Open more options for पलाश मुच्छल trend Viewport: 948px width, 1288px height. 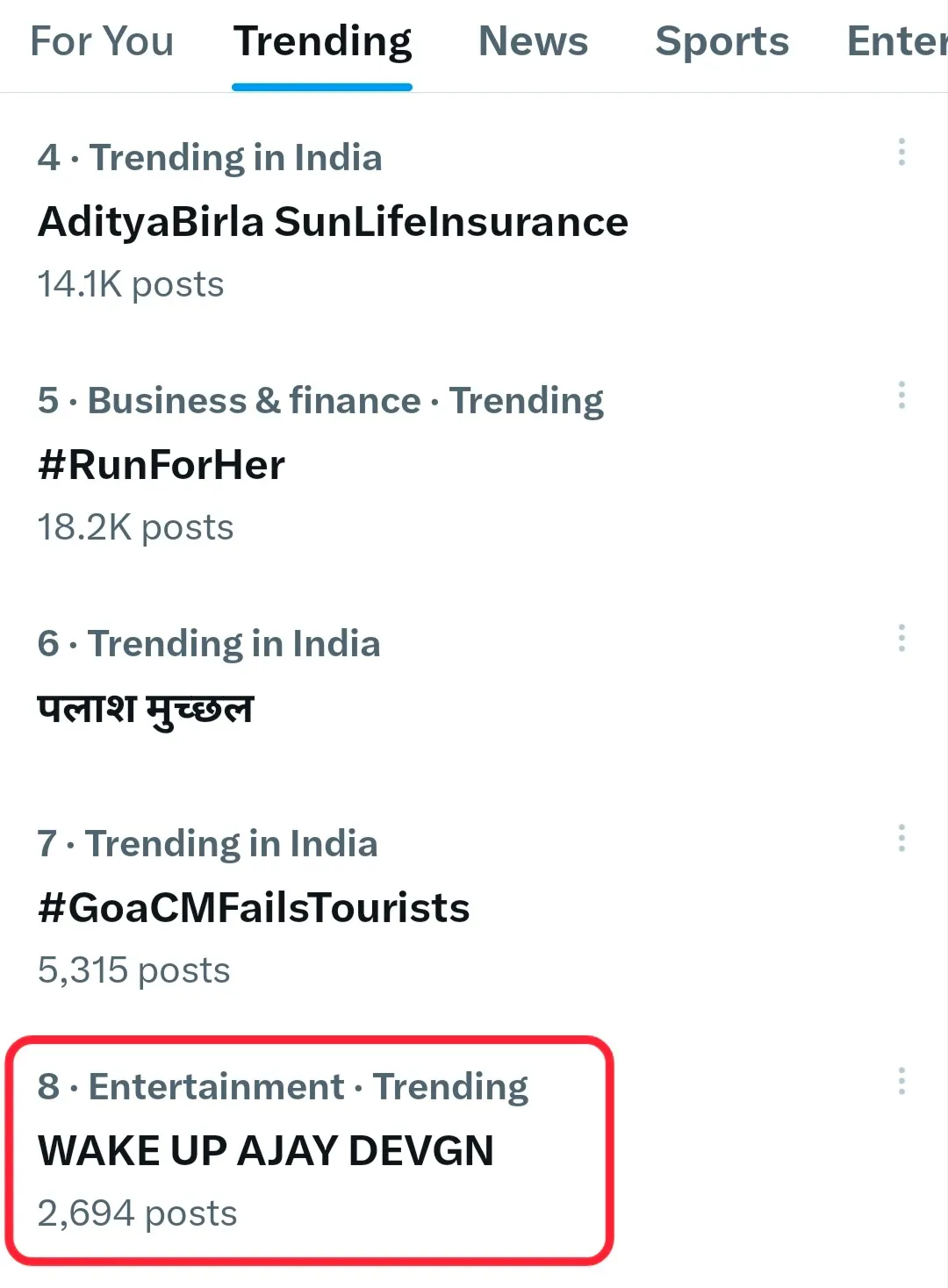(901, 639)
